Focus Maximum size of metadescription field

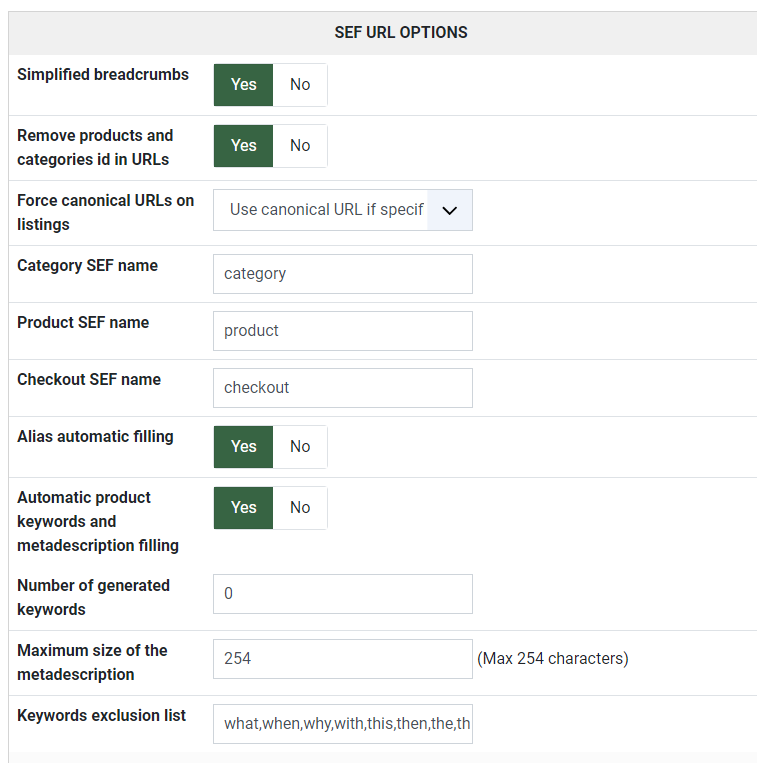342,659
